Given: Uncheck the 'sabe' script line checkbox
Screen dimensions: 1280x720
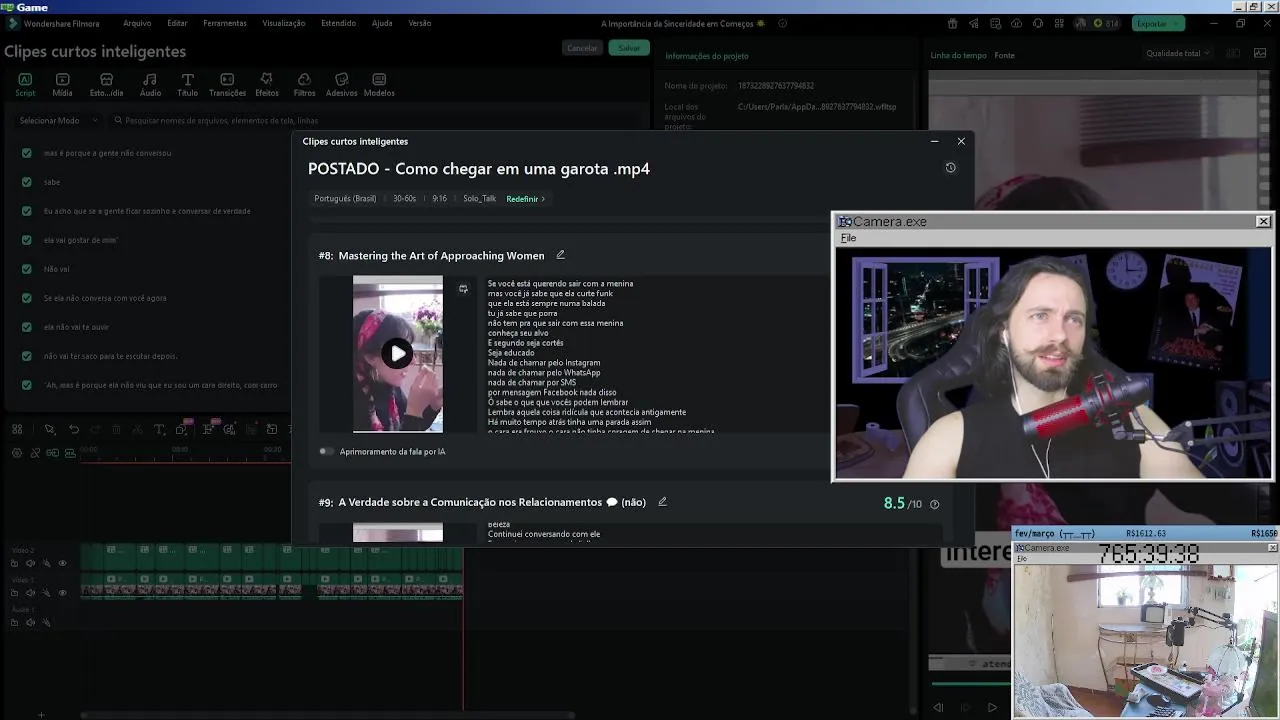Looking at the screenshot, I should tap(27, 182).
